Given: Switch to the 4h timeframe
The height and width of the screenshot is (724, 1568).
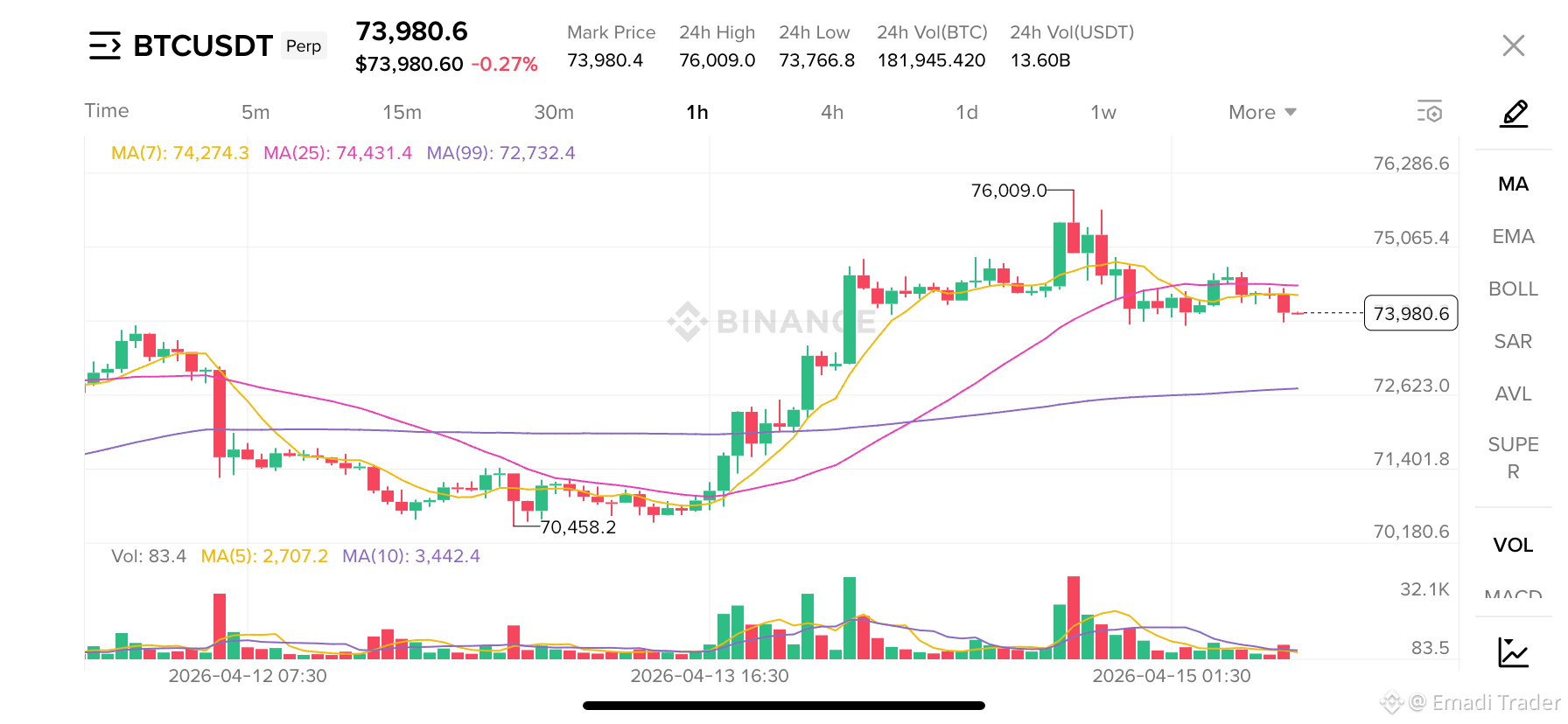Looking at the screenshot, I should tap(832, 112).
